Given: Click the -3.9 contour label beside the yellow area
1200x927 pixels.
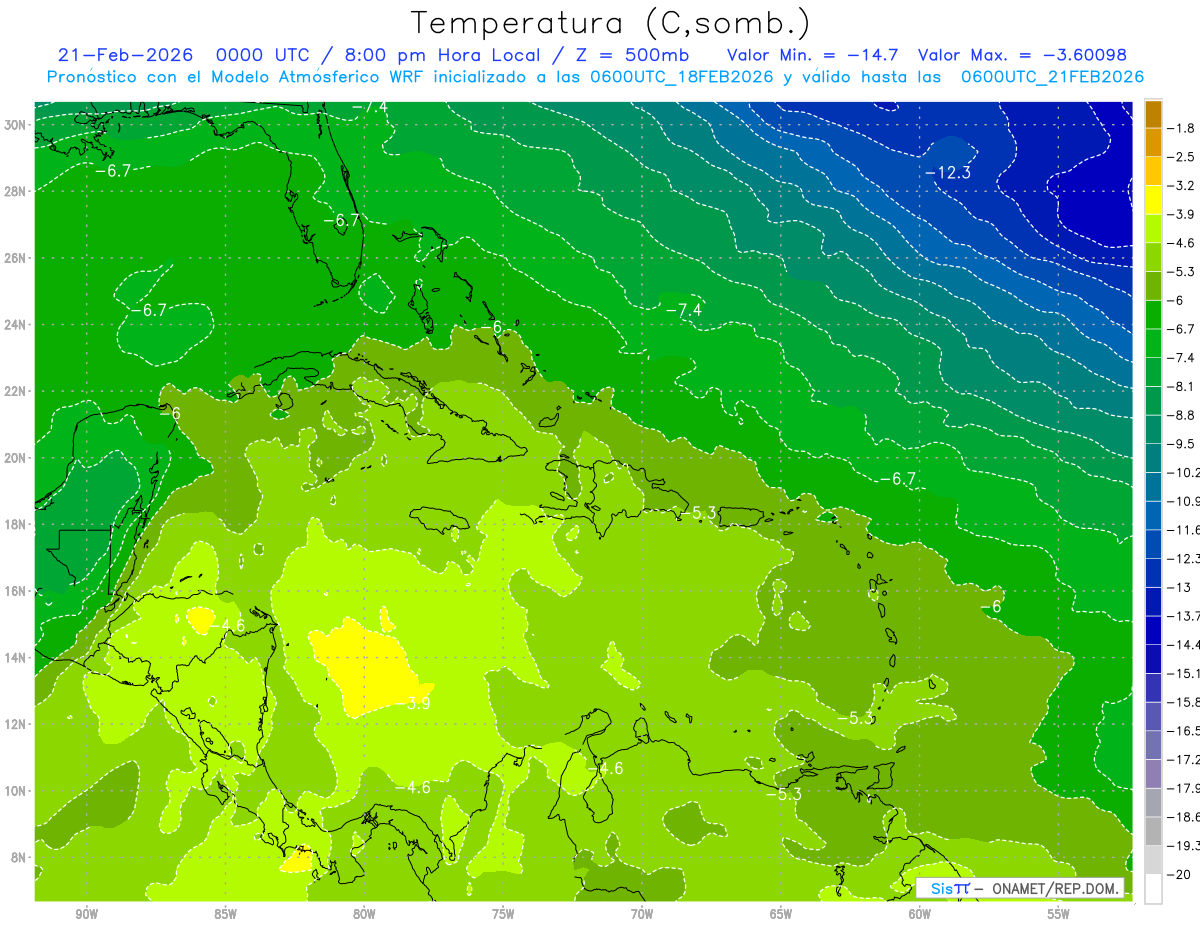Looking at the screenshot, I should click(416, 704).
